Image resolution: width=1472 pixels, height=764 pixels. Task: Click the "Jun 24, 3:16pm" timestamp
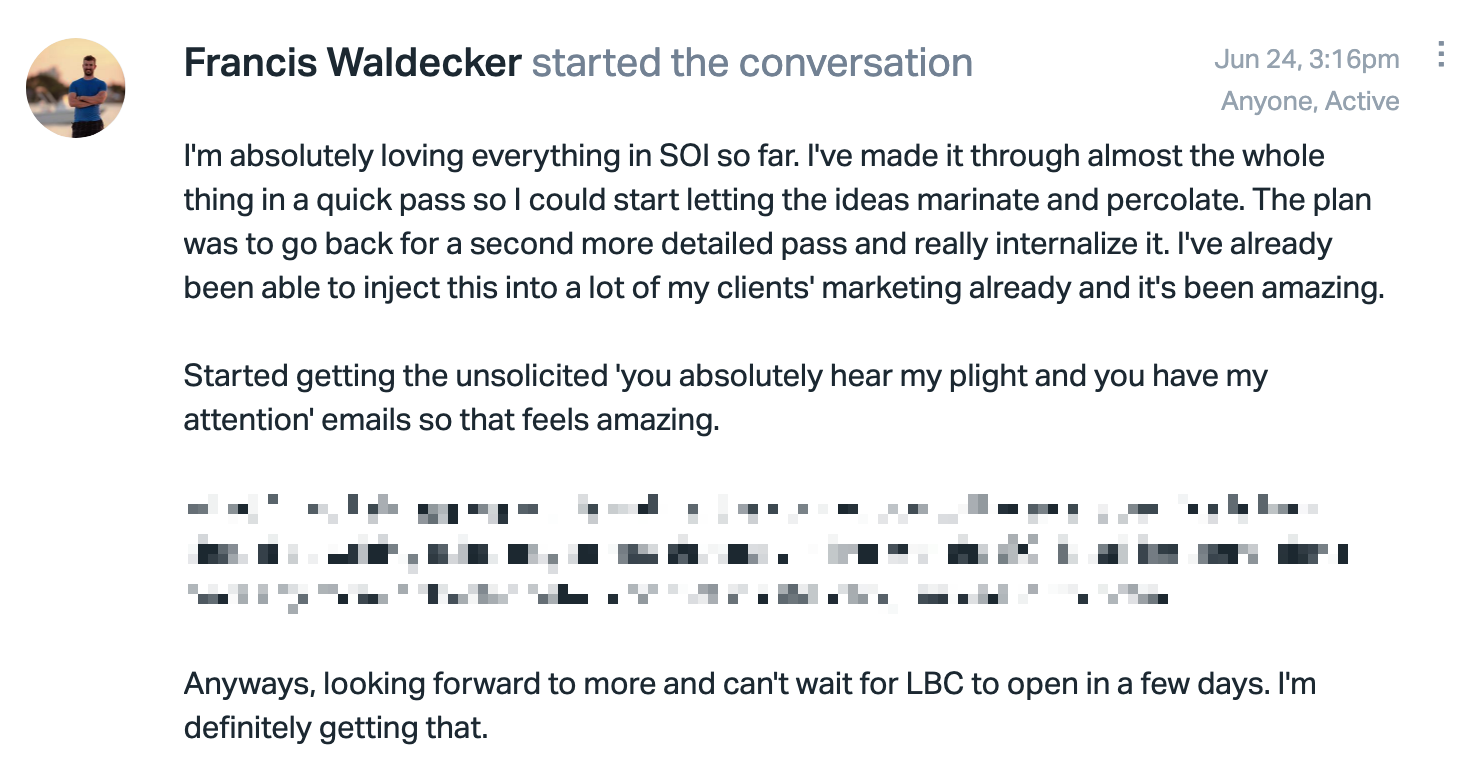1307,59
